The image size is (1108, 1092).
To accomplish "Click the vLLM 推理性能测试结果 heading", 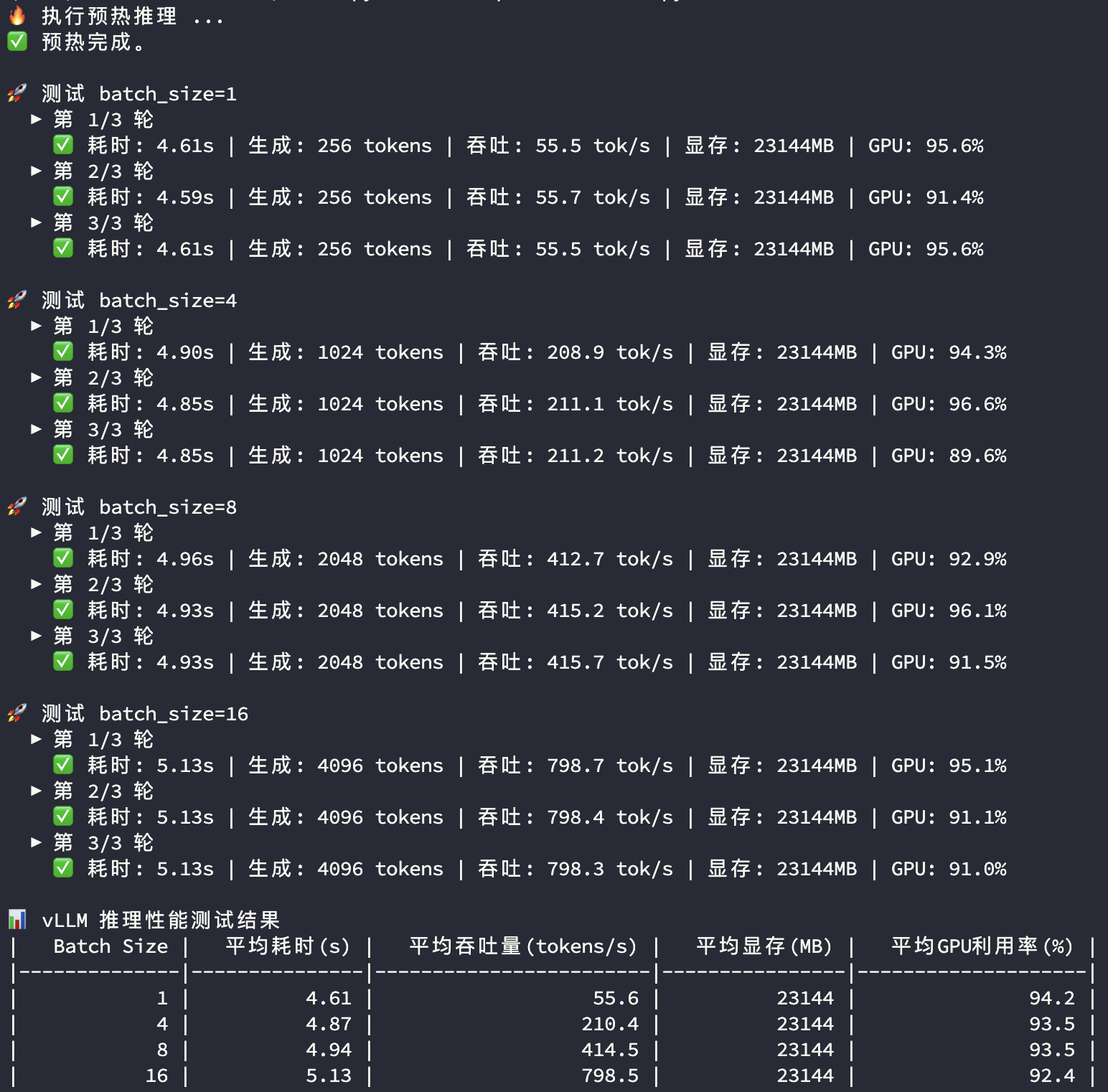I will [x=161, y=919].
